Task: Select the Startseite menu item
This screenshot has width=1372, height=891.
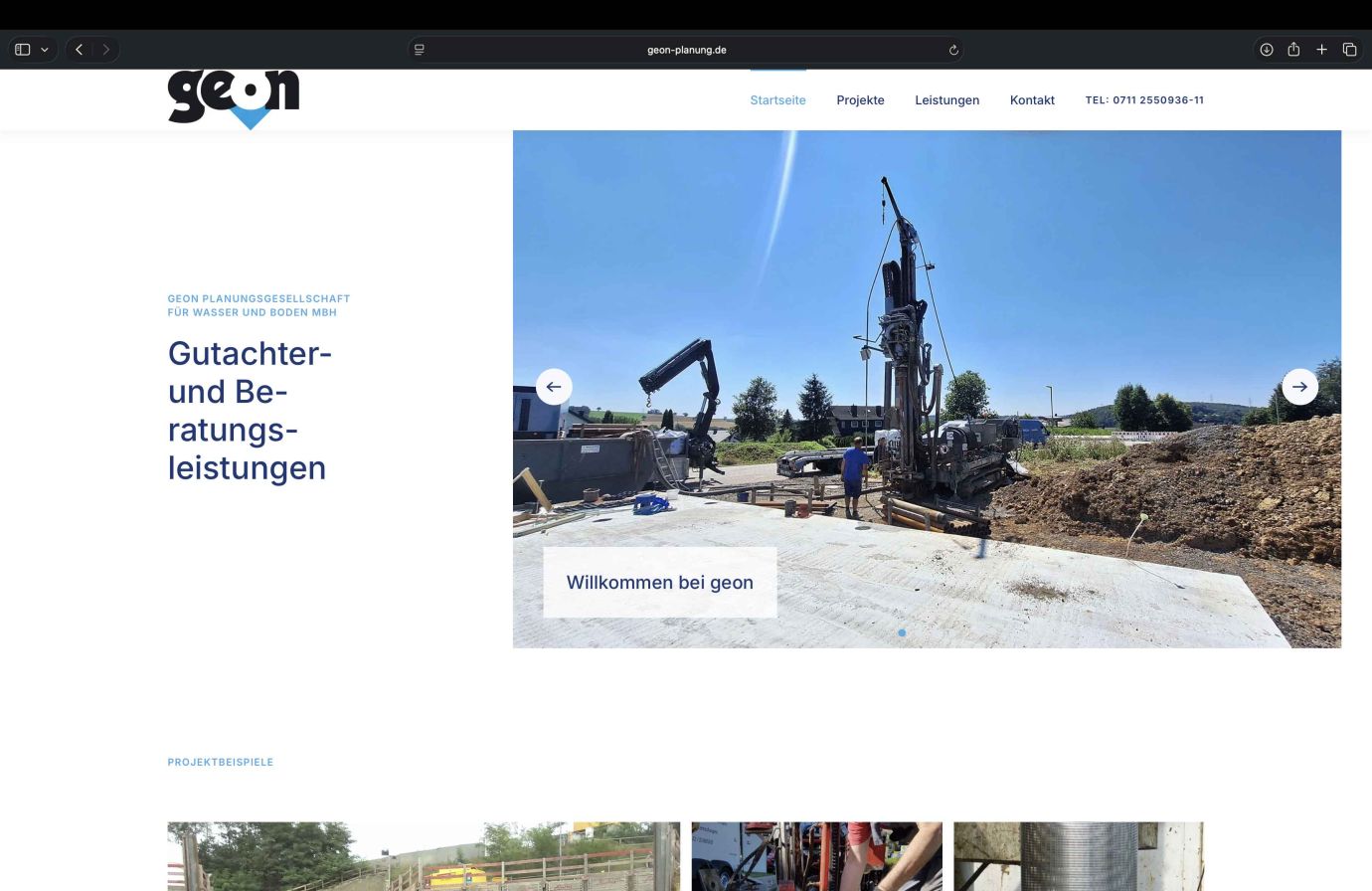Action: tap(777, 100)
